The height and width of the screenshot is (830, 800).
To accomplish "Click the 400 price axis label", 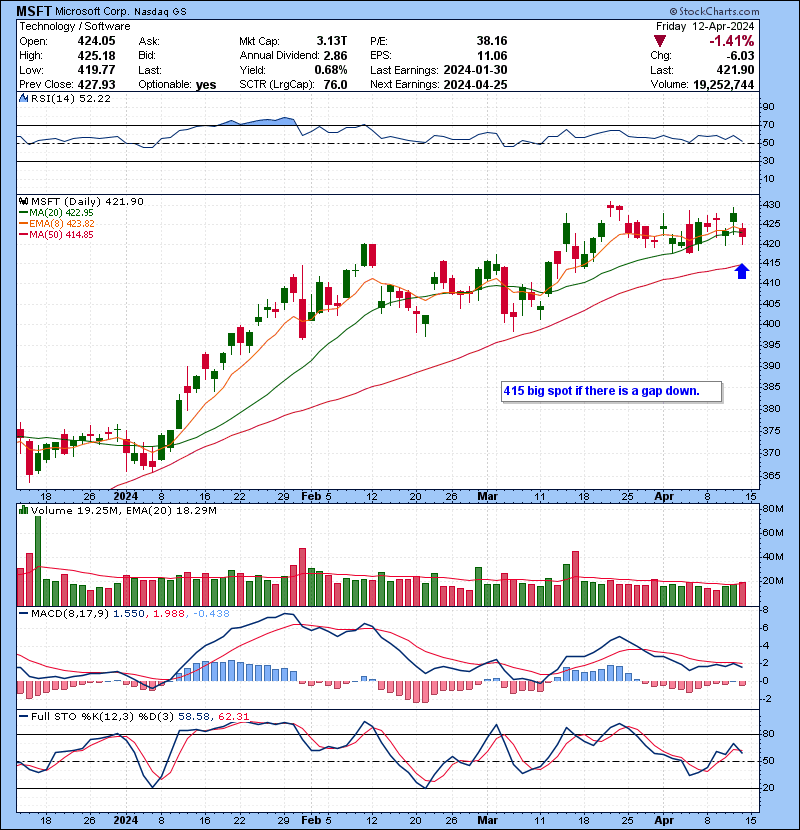I will click(x=771, y=323).
